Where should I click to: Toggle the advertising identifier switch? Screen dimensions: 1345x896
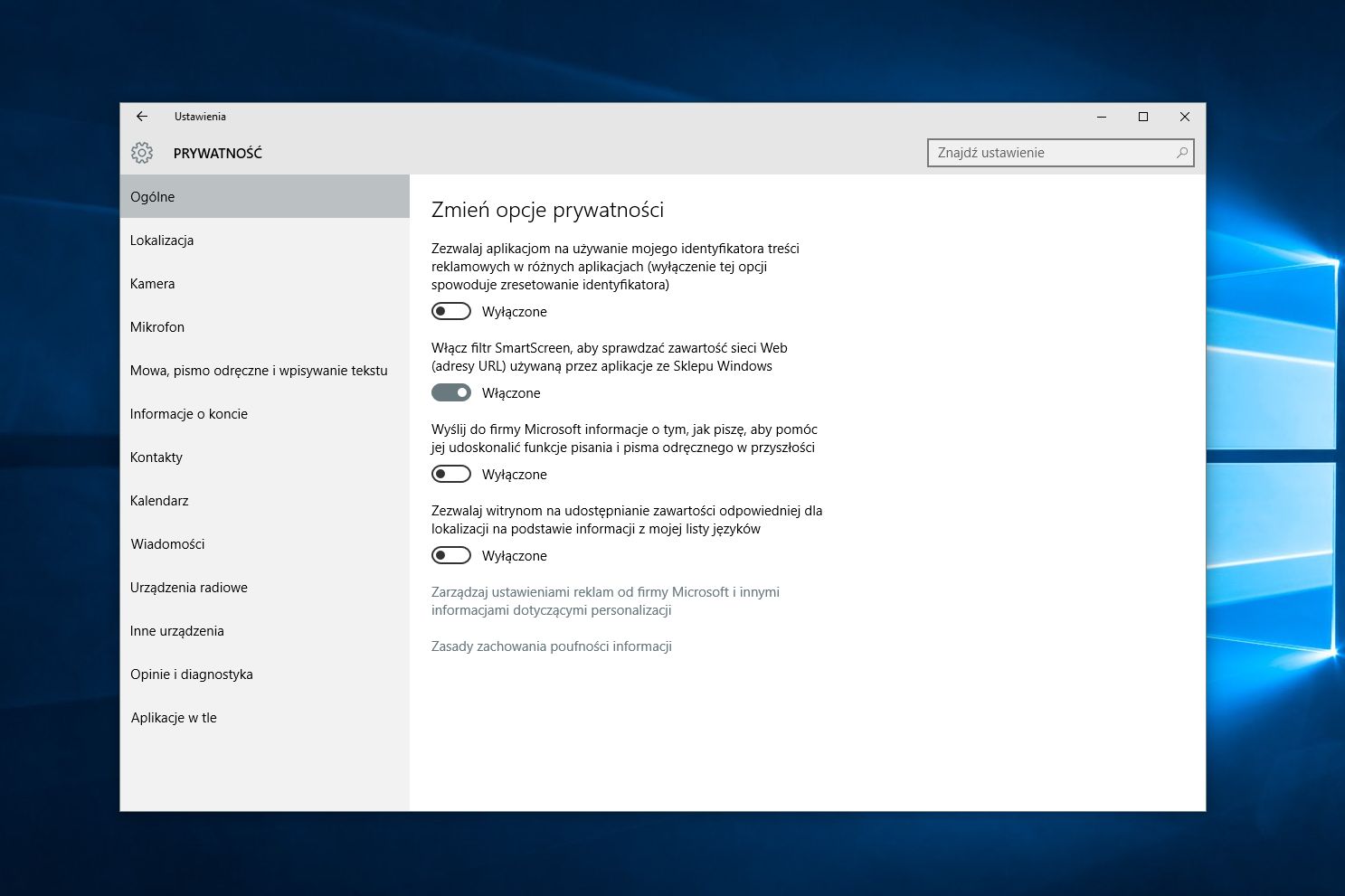pyautogui.click(x=451, y=312)
